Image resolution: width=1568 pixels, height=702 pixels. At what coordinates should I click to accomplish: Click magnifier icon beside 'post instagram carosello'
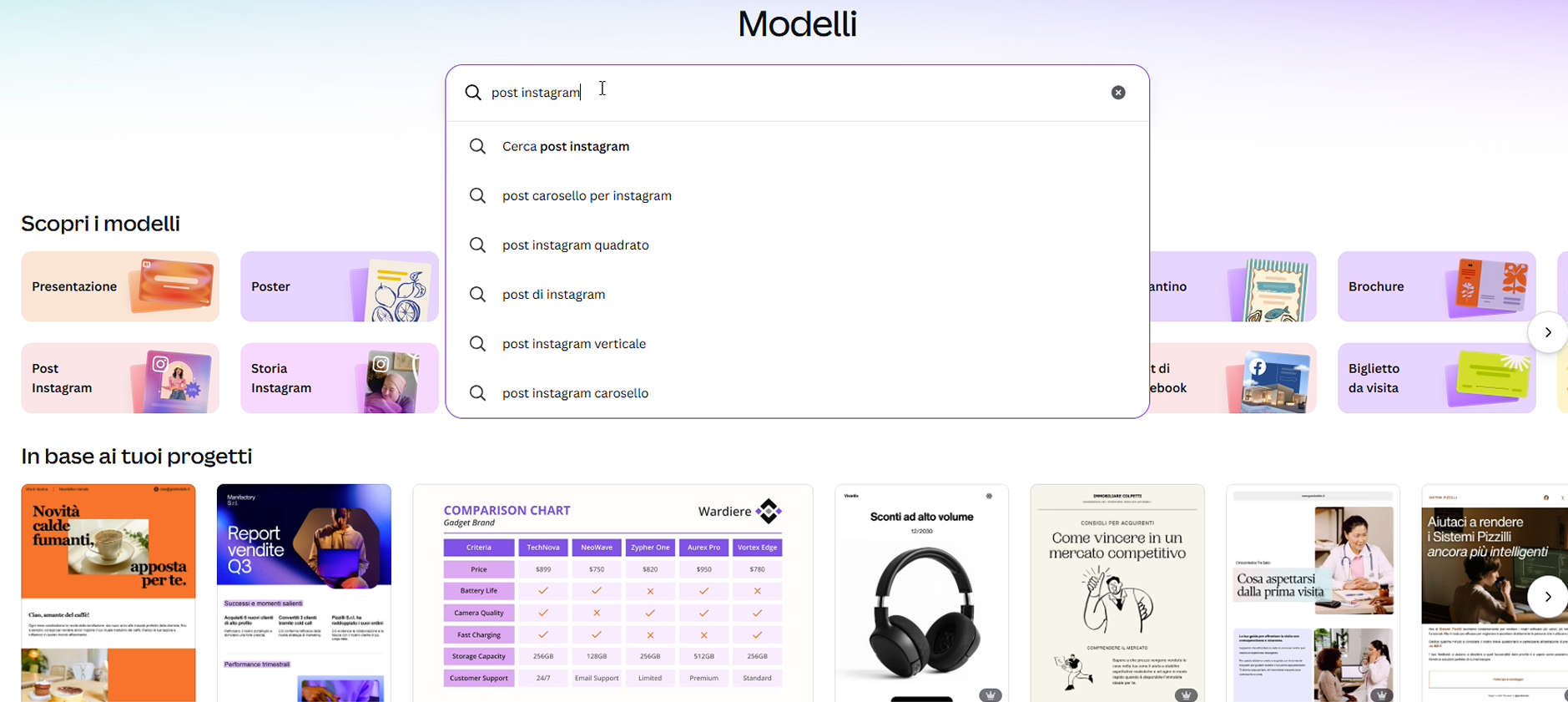coord(477,392)
